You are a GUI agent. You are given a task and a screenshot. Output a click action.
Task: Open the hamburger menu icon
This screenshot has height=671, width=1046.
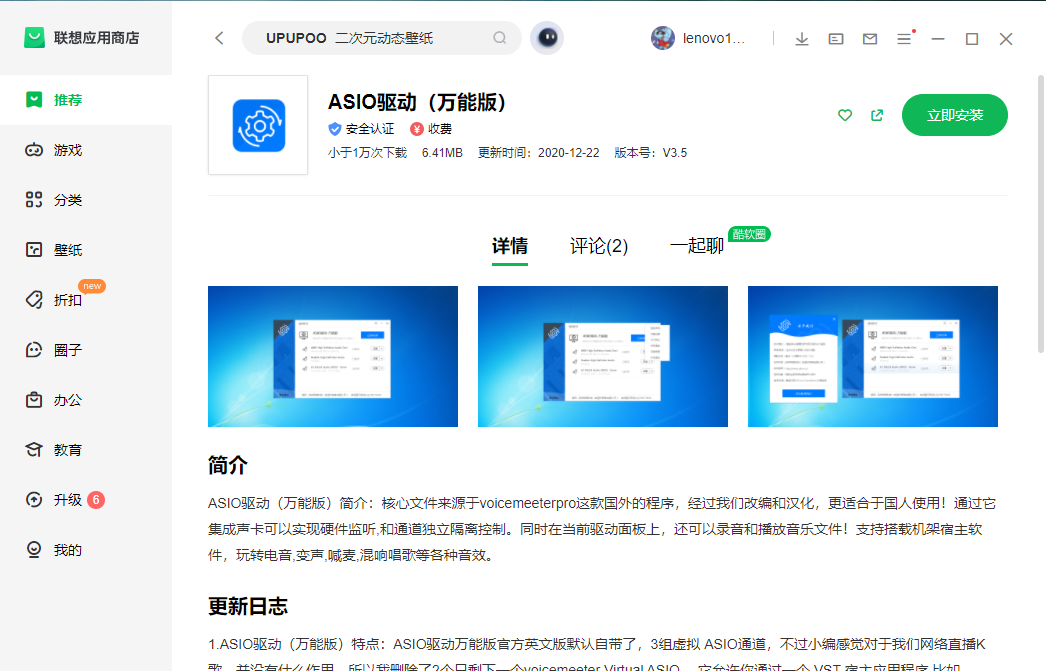[905, 39]
